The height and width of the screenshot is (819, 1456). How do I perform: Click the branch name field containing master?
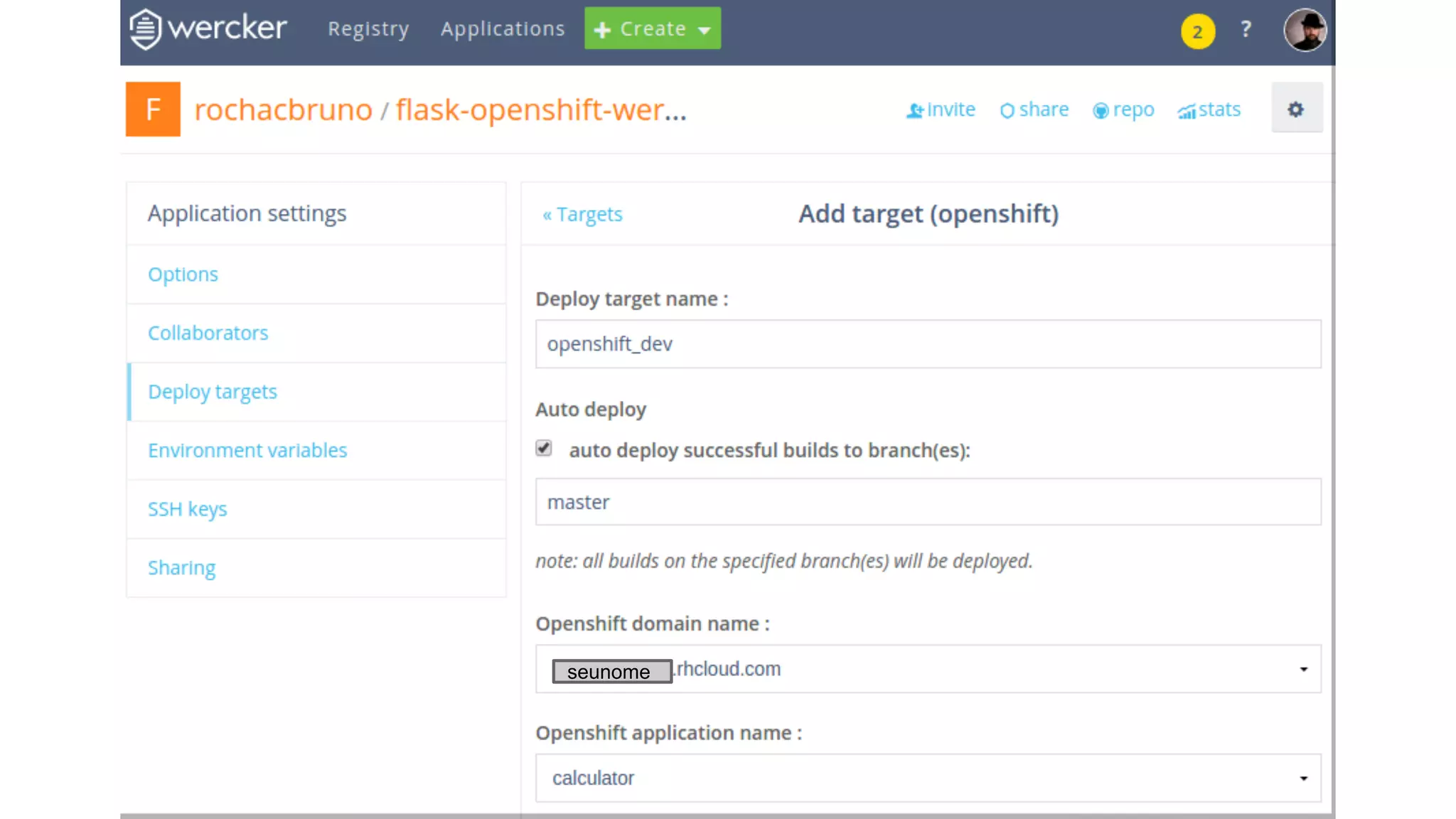928,502
